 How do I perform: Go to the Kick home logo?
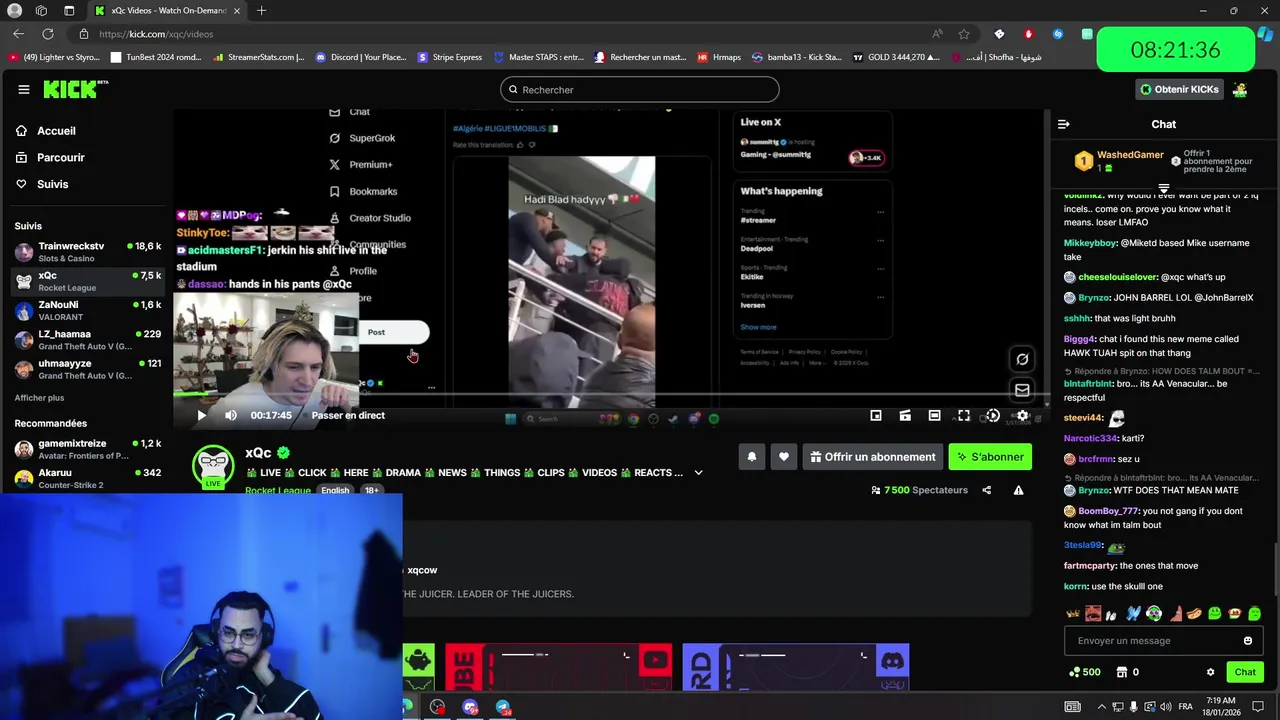click(75, 89)
